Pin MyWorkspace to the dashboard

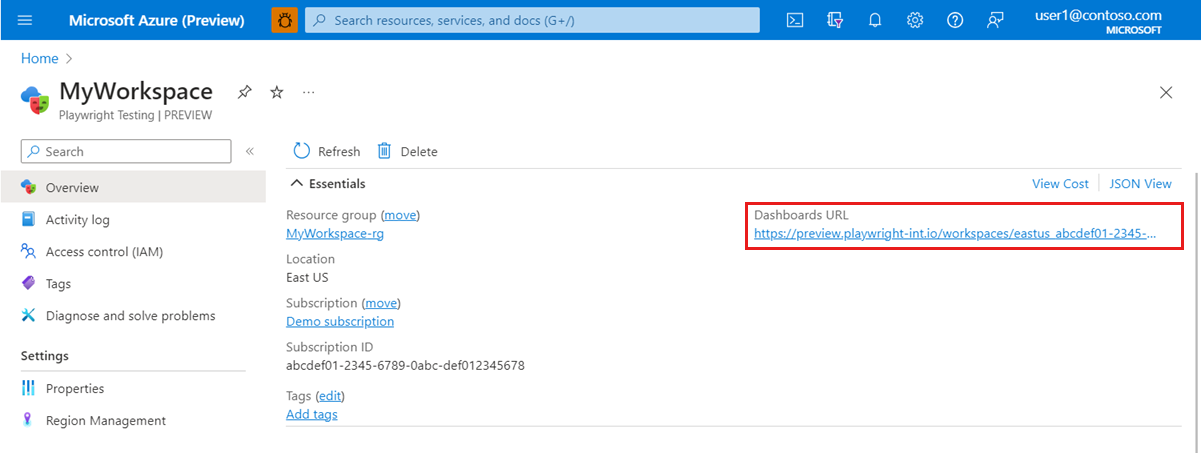[x=245, y=92]
